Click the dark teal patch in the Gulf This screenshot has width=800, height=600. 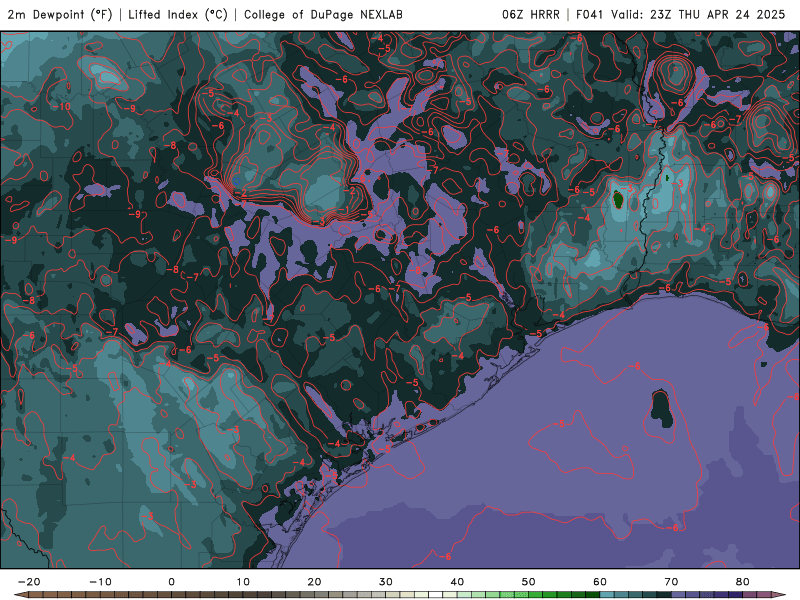click(x=662, y=408)
